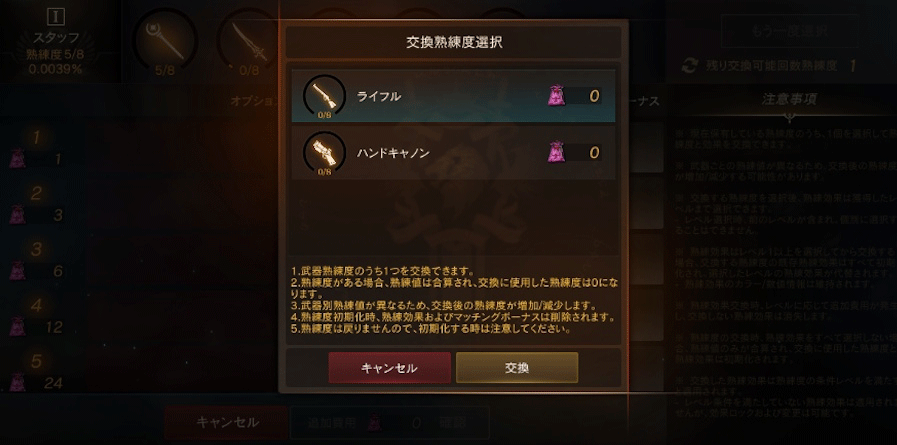Click the pink pouch icon beside ライフル
This screenshot has height=445, width=897.
pyautogui.click(x=555, y=96)
